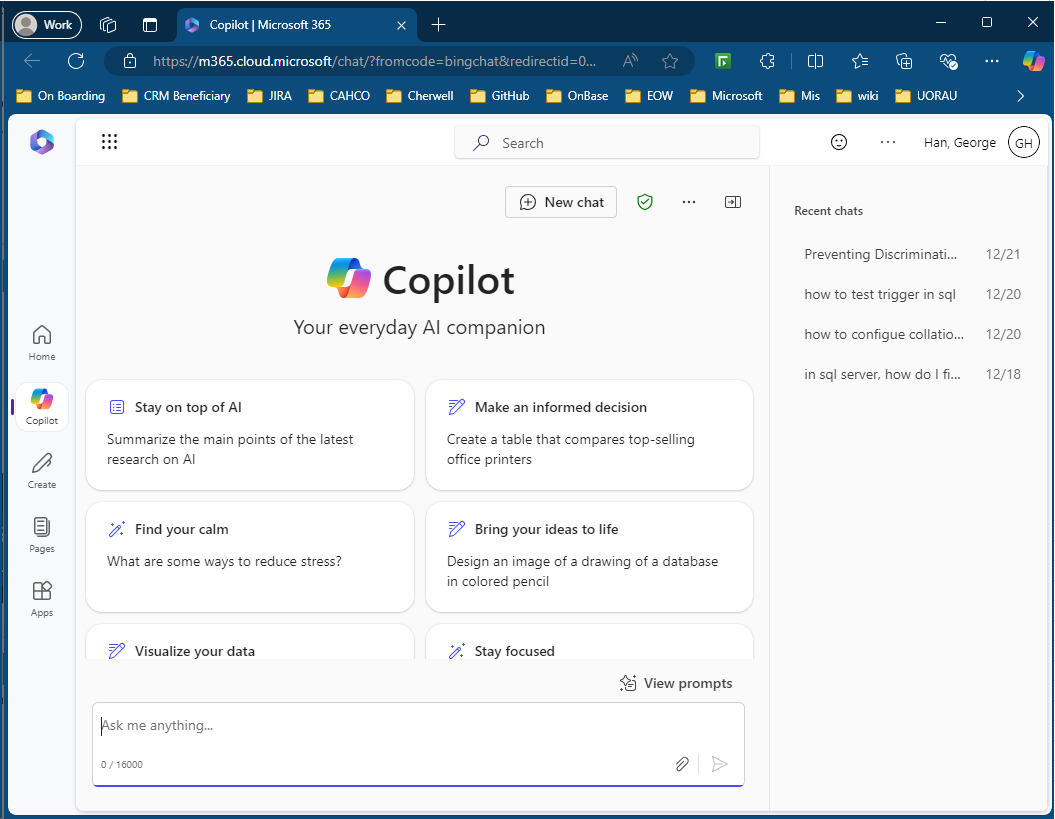Open the Work profile button
This screenshot has width=1055, height=819.
pyautogui.click(x=47, y=25)
